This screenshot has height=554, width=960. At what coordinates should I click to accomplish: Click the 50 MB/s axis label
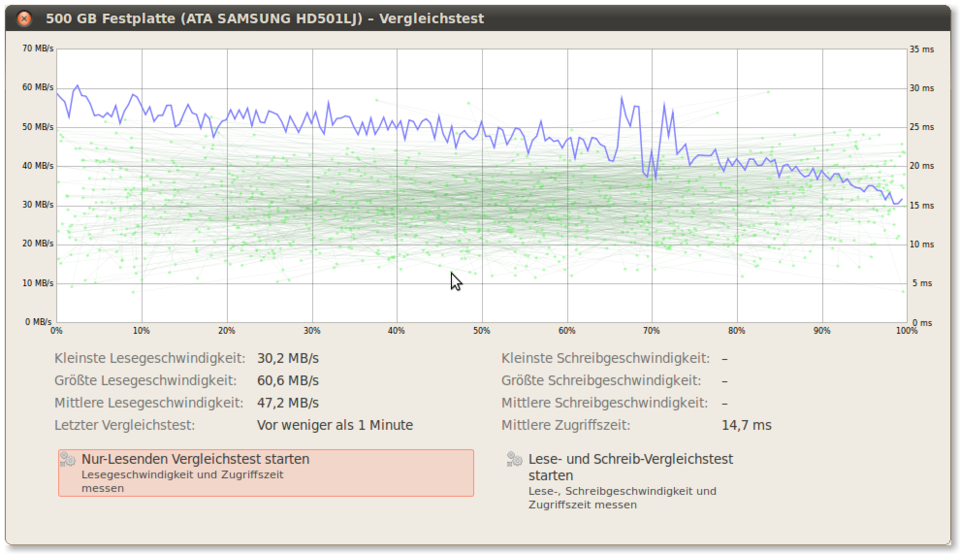click(38, 127)
